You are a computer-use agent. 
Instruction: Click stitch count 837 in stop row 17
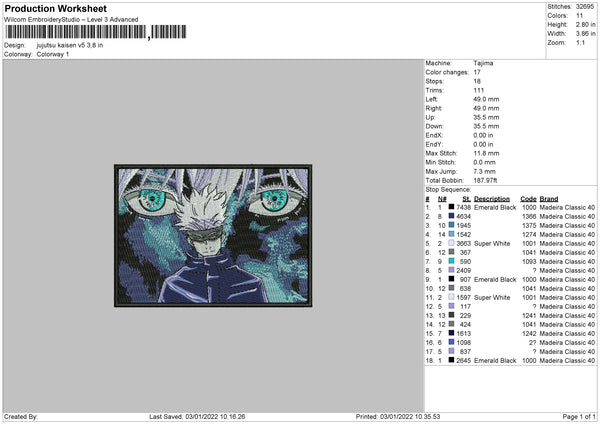click(x=465, y=351)
